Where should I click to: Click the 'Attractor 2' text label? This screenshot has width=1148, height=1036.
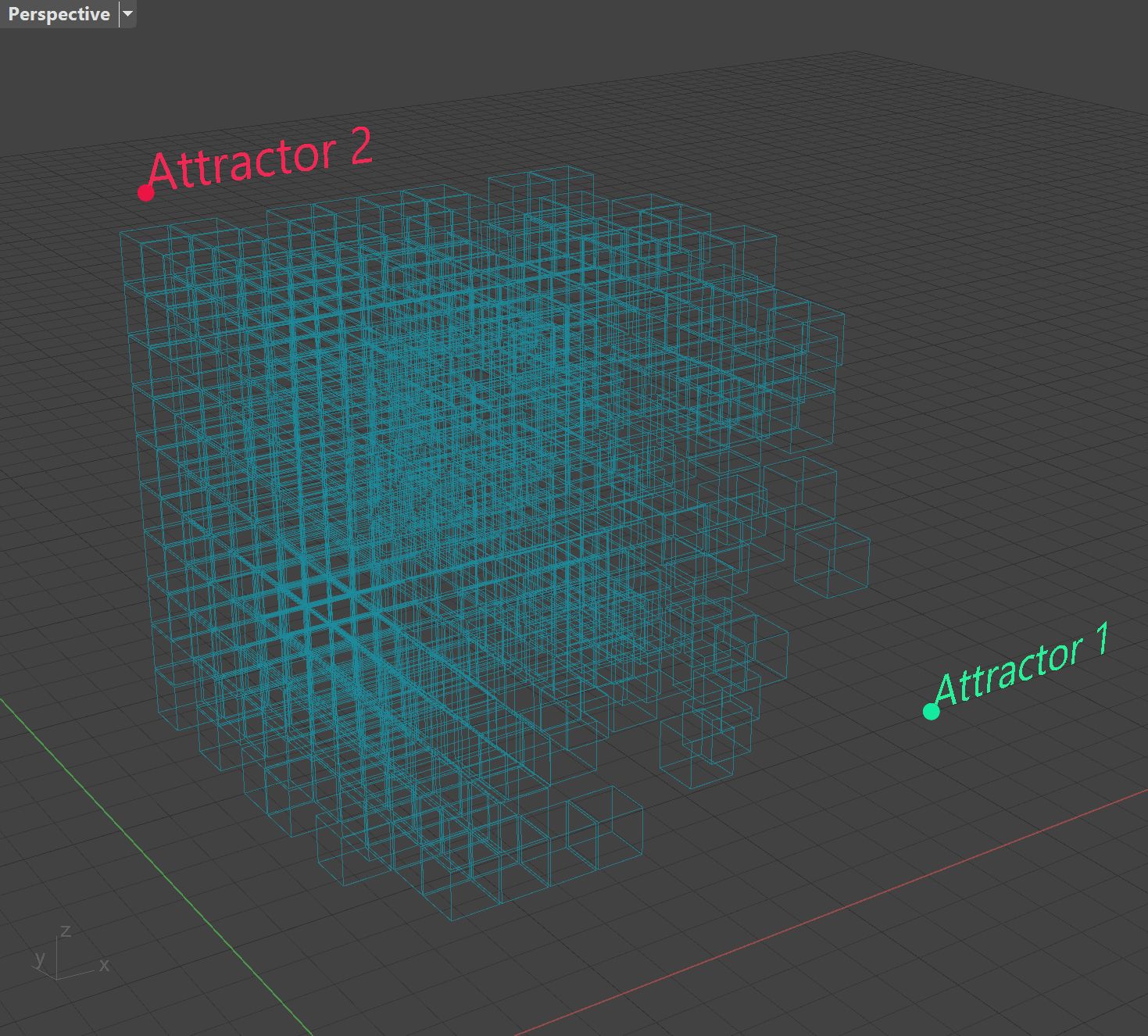260,159
